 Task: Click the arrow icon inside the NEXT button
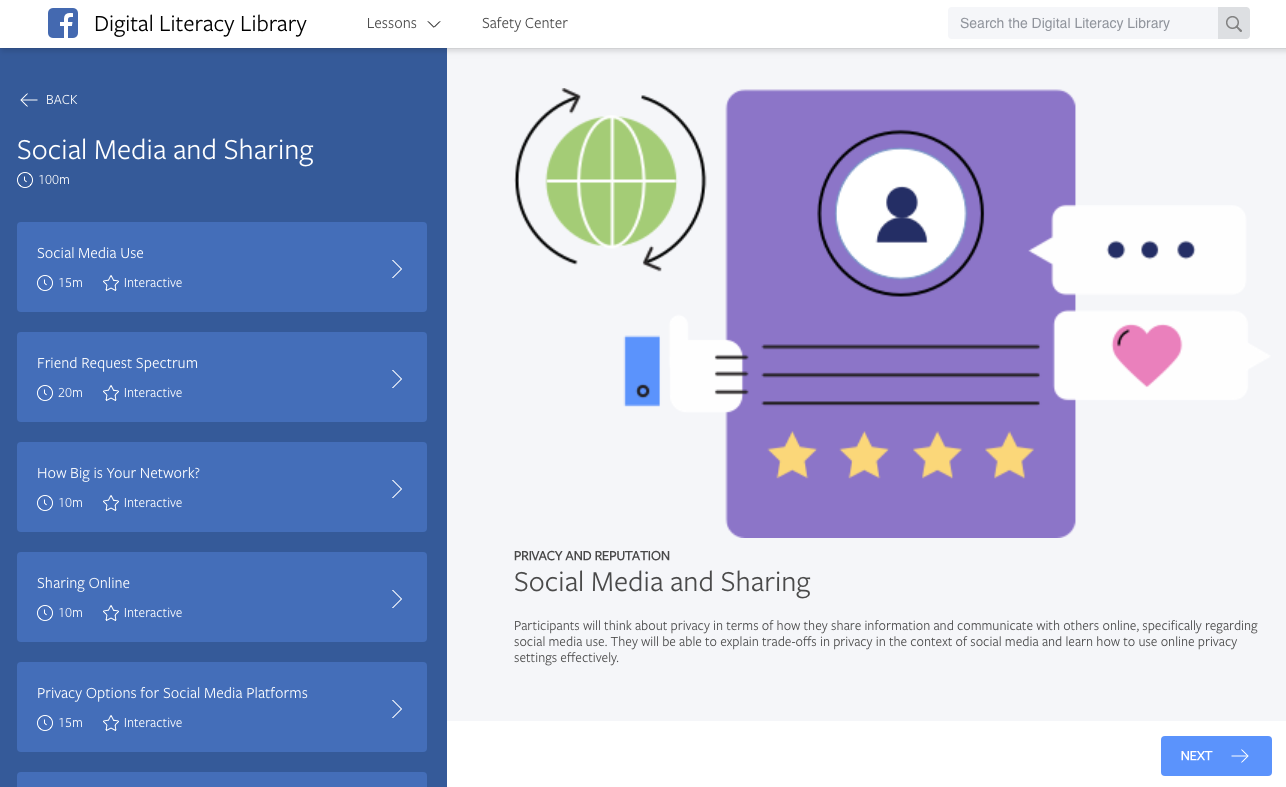click(x=1238, y=756)
